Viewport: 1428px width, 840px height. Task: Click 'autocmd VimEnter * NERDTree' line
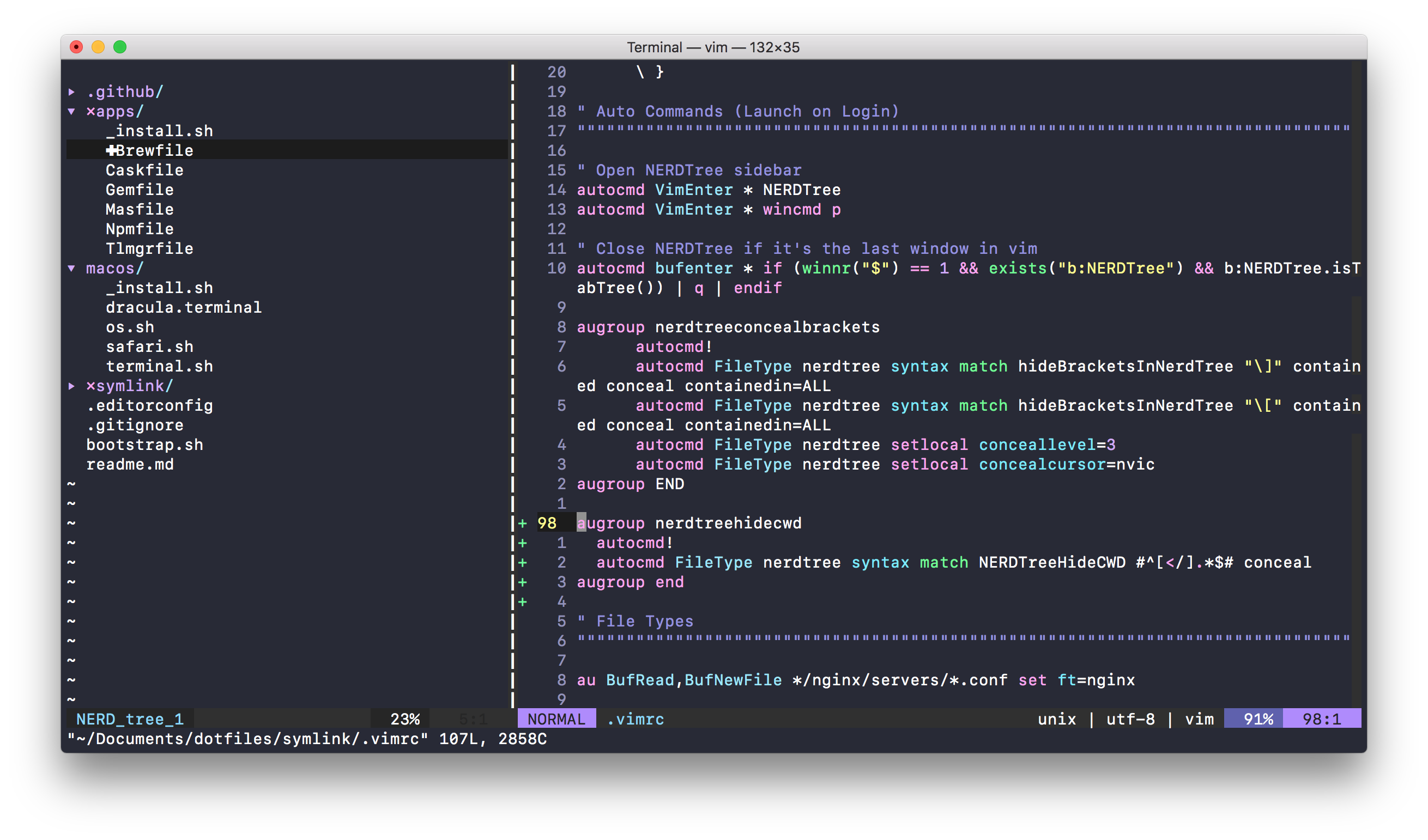coord(709,190)
